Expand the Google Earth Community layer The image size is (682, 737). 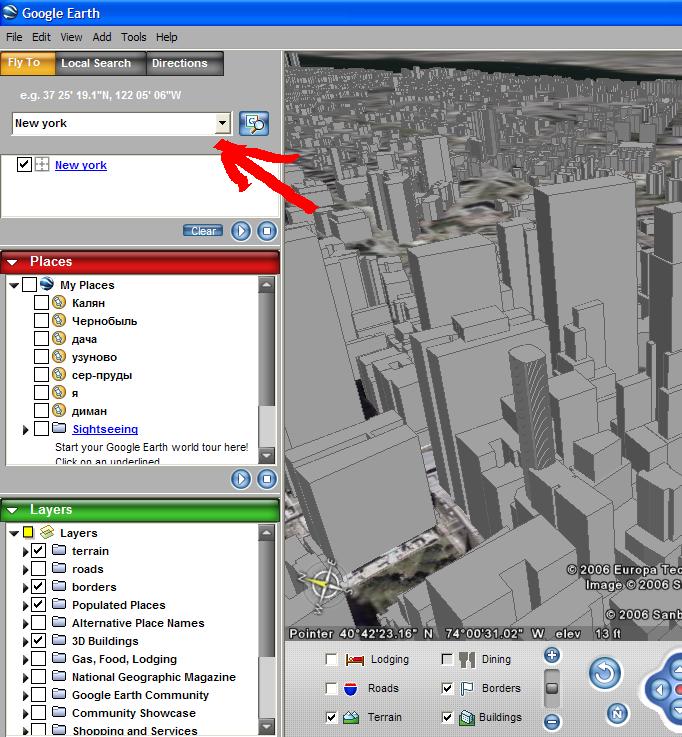tap(25, 696)
